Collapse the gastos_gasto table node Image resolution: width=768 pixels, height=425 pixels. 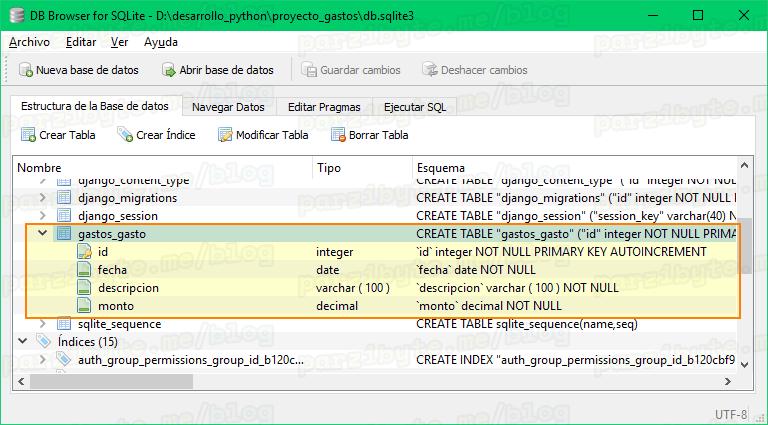tap(42, 234)
